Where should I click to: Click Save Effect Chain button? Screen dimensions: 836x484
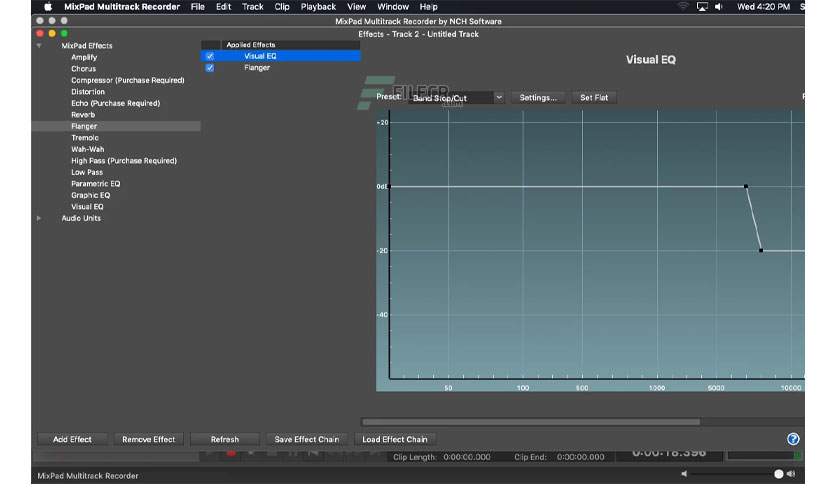[x=307, y=439]
